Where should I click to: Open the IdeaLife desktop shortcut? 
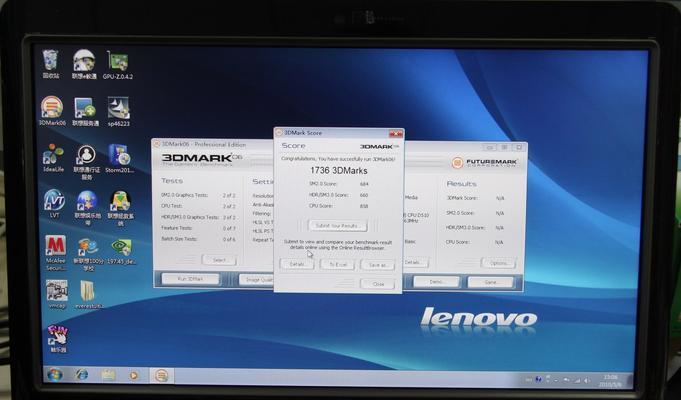(53, 158)
